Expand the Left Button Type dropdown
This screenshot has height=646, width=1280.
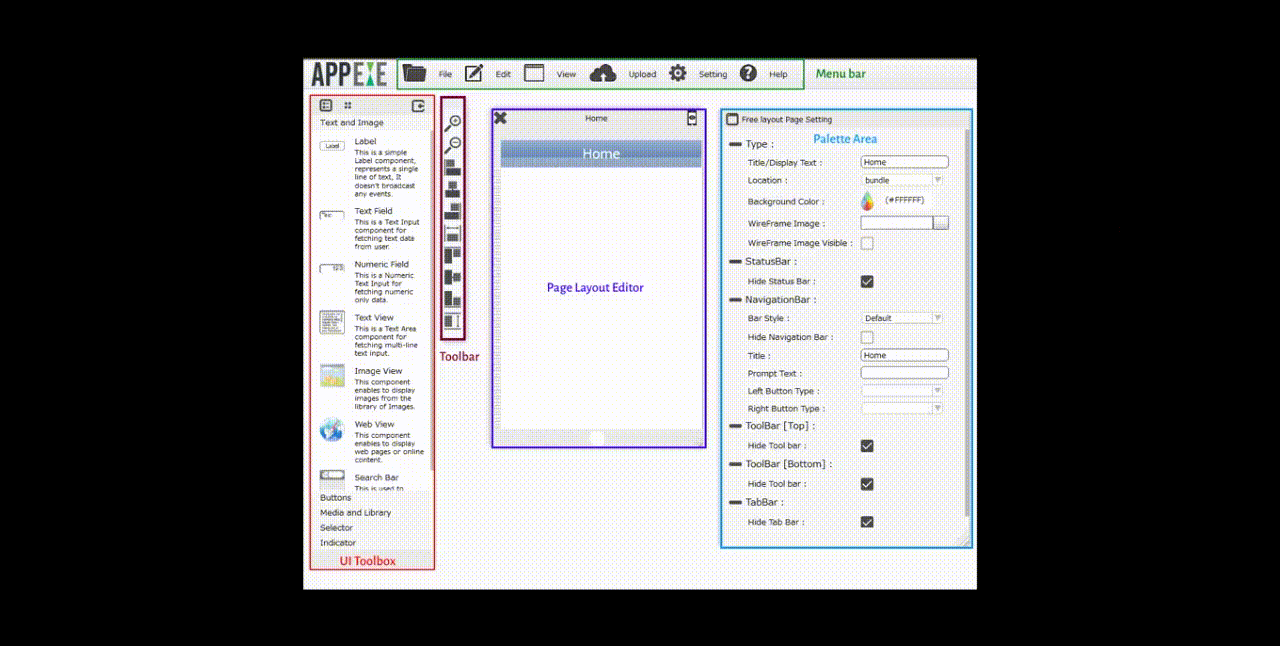pyautogui.click(x=903, y=391)
